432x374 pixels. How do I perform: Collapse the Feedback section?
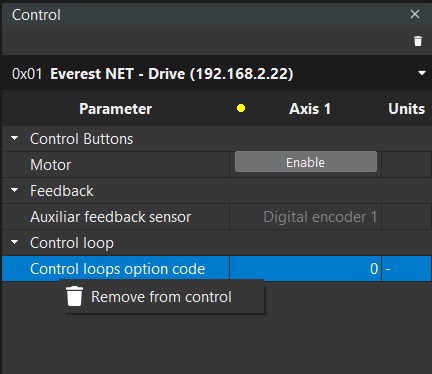(14, 190)
